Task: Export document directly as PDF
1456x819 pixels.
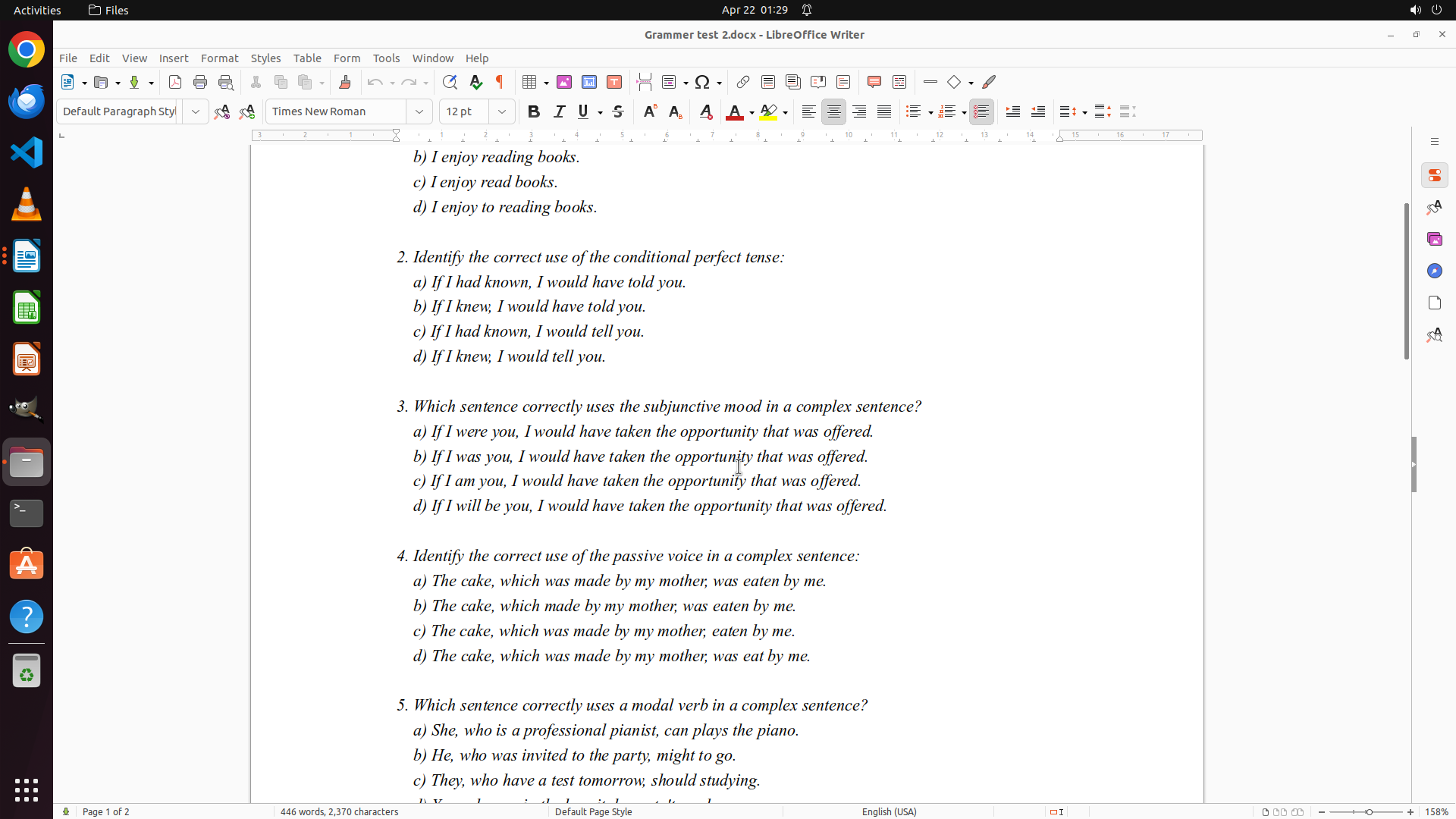Action: [175, 82]
